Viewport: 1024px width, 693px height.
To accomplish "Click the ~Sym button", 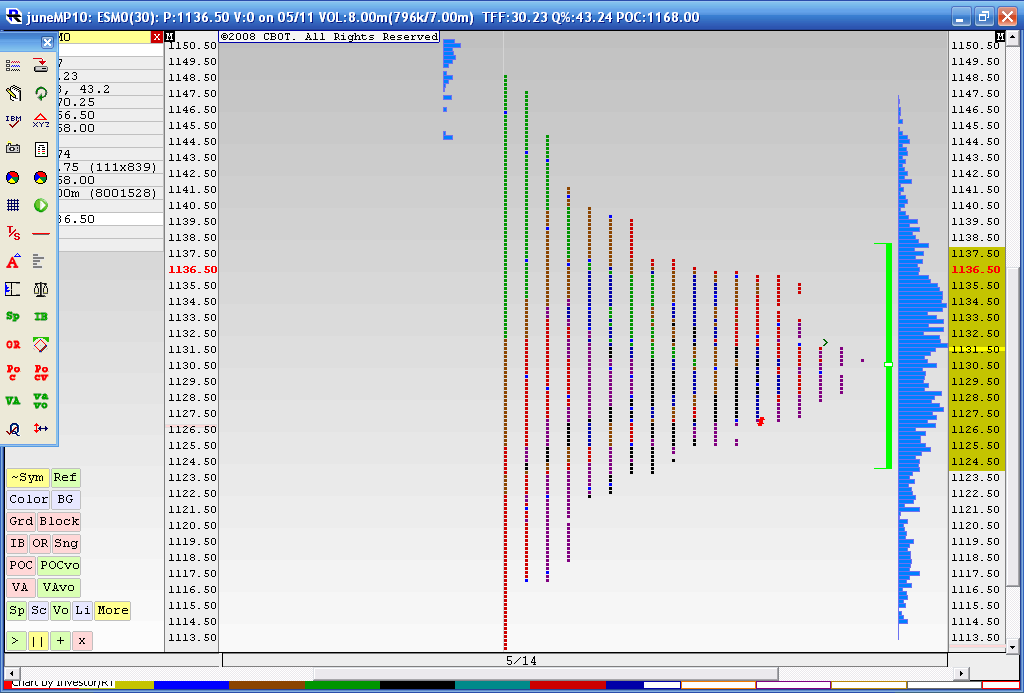I will tap(28, 477).
